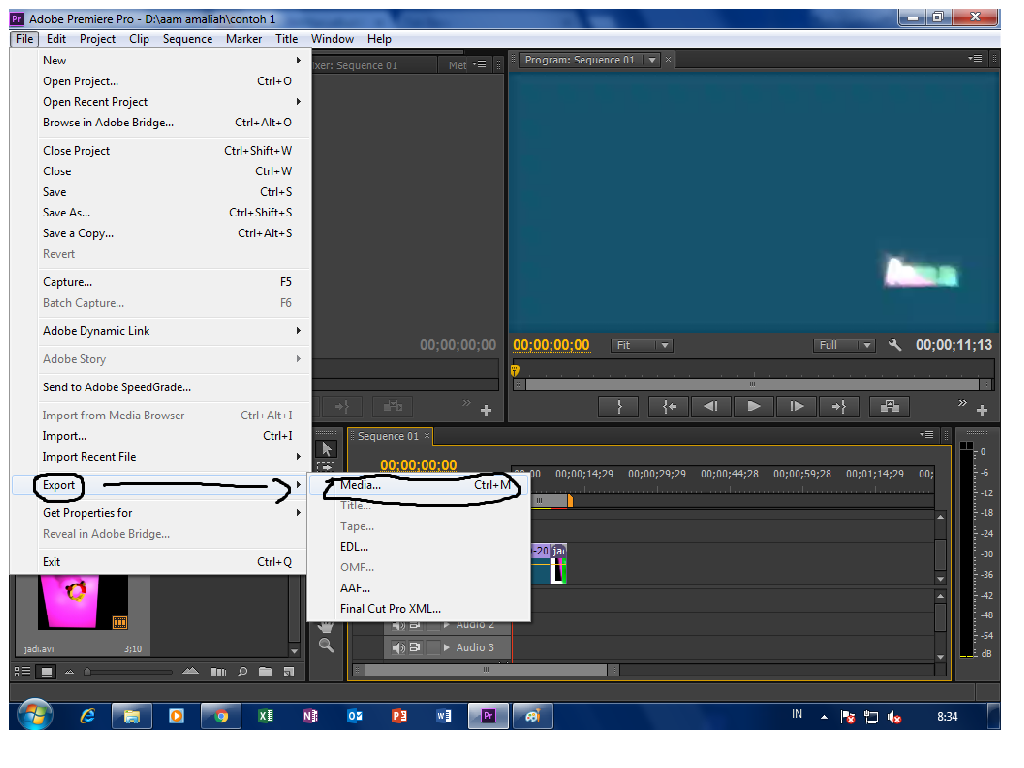
Task: Click New Item icon in Project panel
Action: pyautogui.click(x=289, y=671)
